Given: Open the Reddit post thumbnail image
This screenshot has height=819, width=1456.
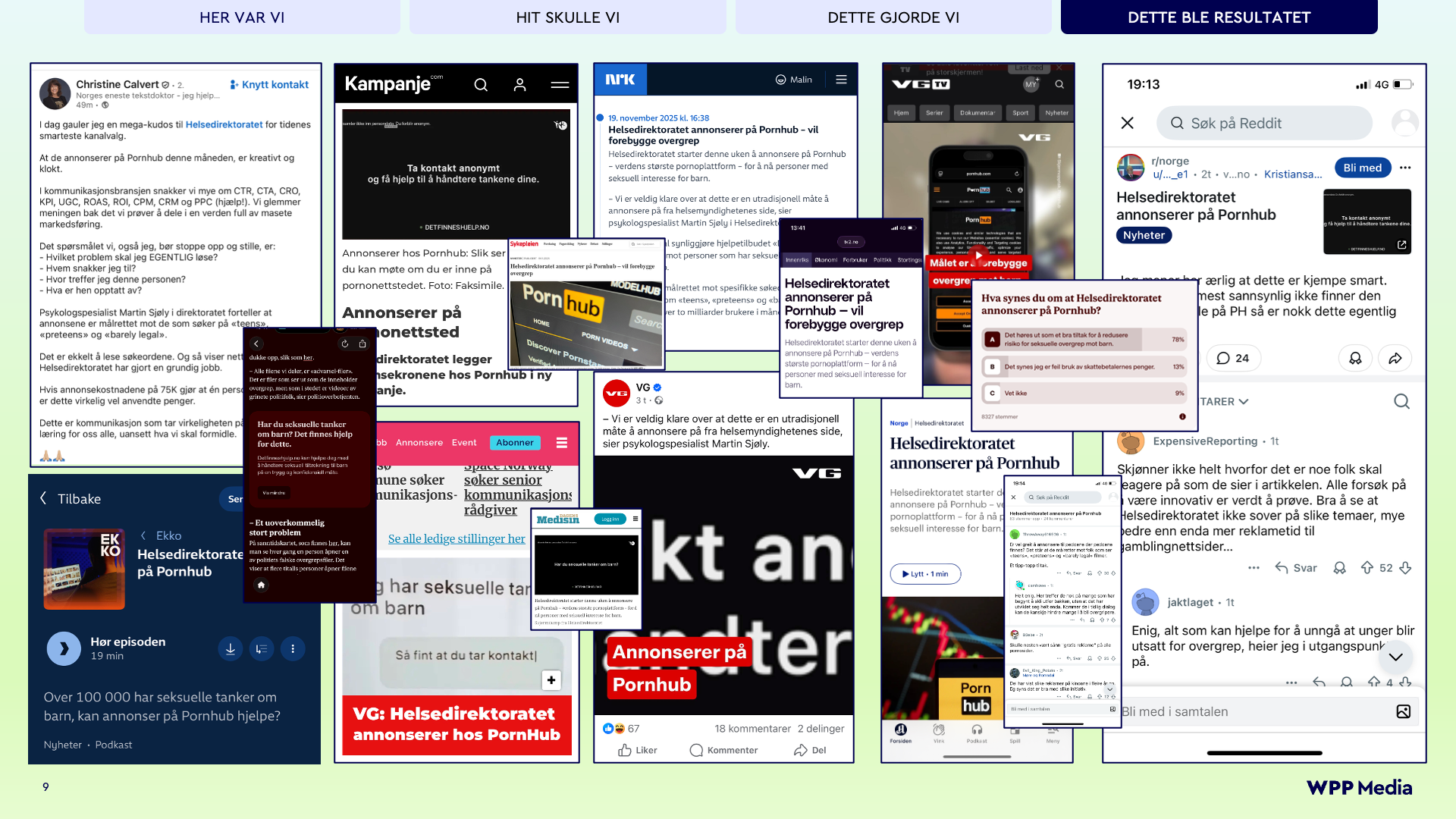Looking at the screenshot, I should [1367, 221].
